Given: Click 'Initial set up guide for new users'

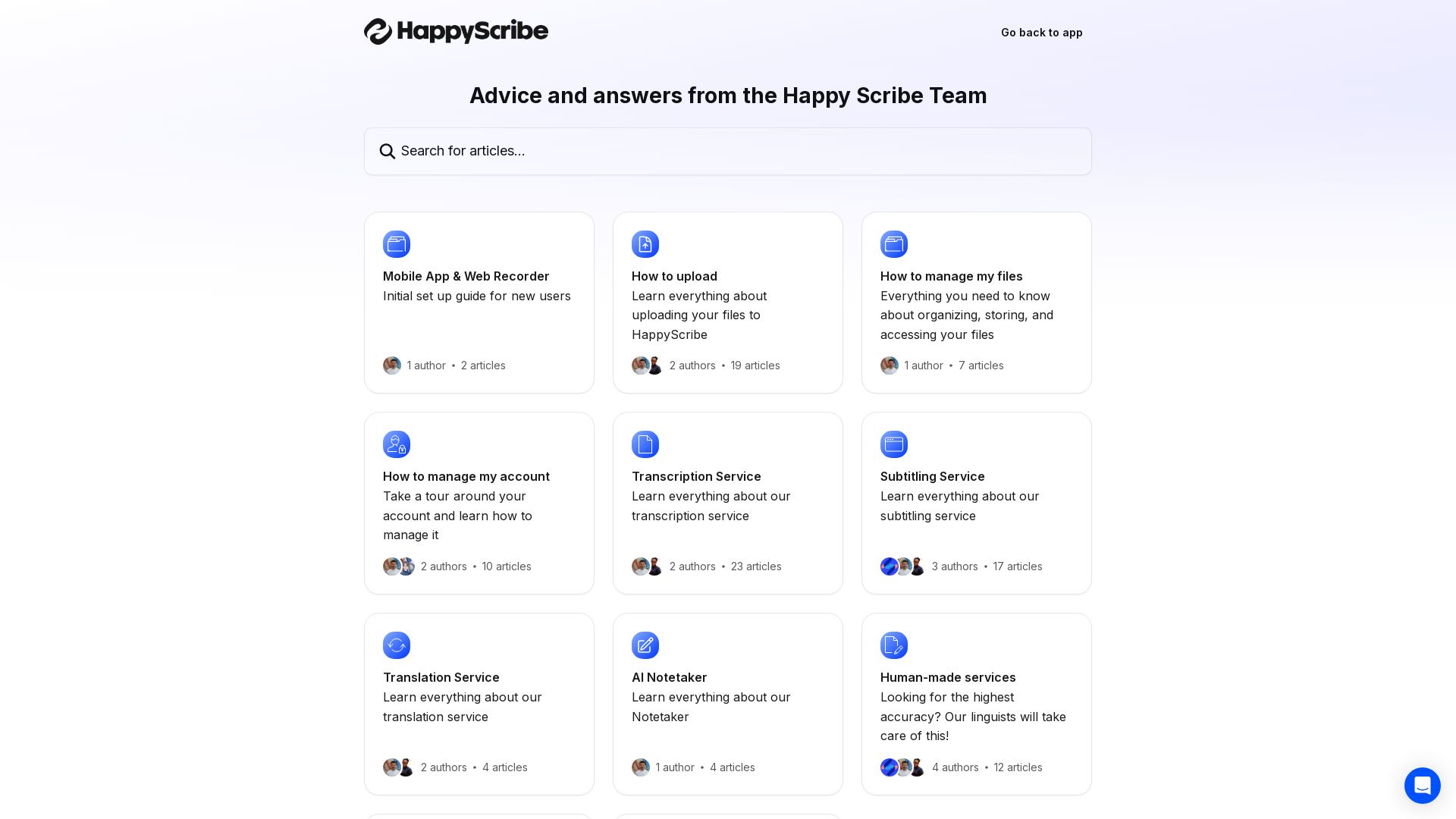Looking at the screenshot, I should pyautogui.click(x=477, y=297).
